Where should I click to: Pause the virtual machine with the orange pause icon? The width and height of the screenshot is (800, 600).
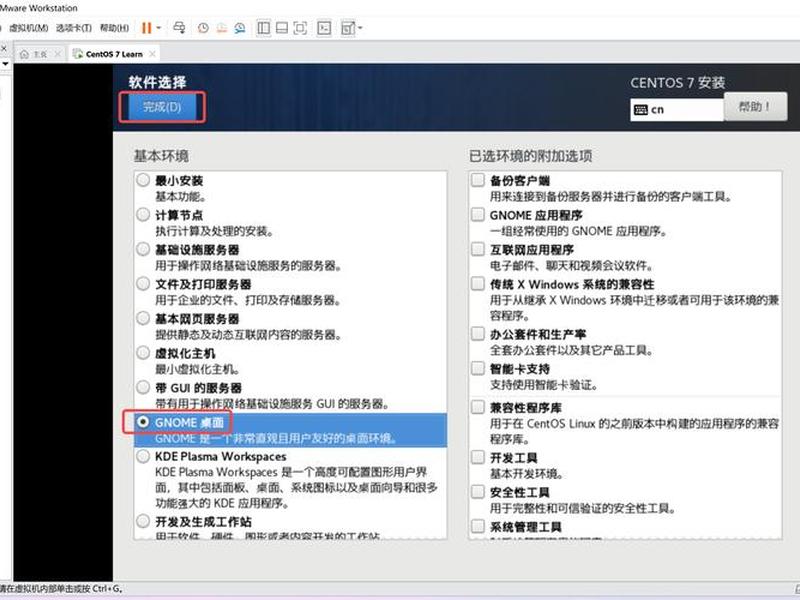(146, 28)
